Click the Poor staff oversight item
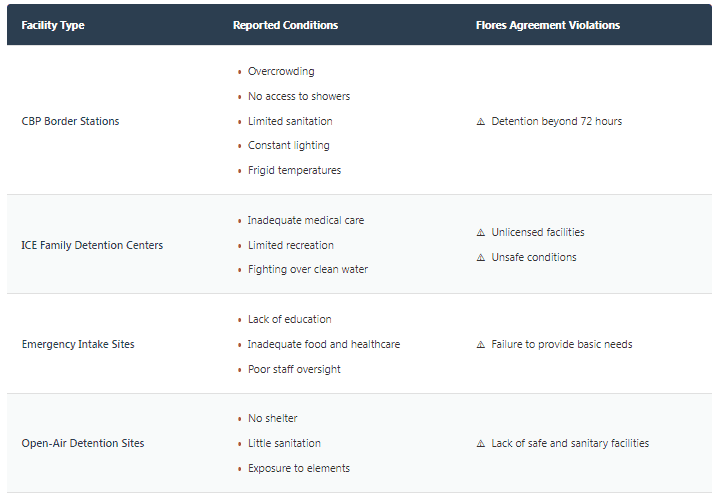Screen dimensions: 721x501 [294, 370]
